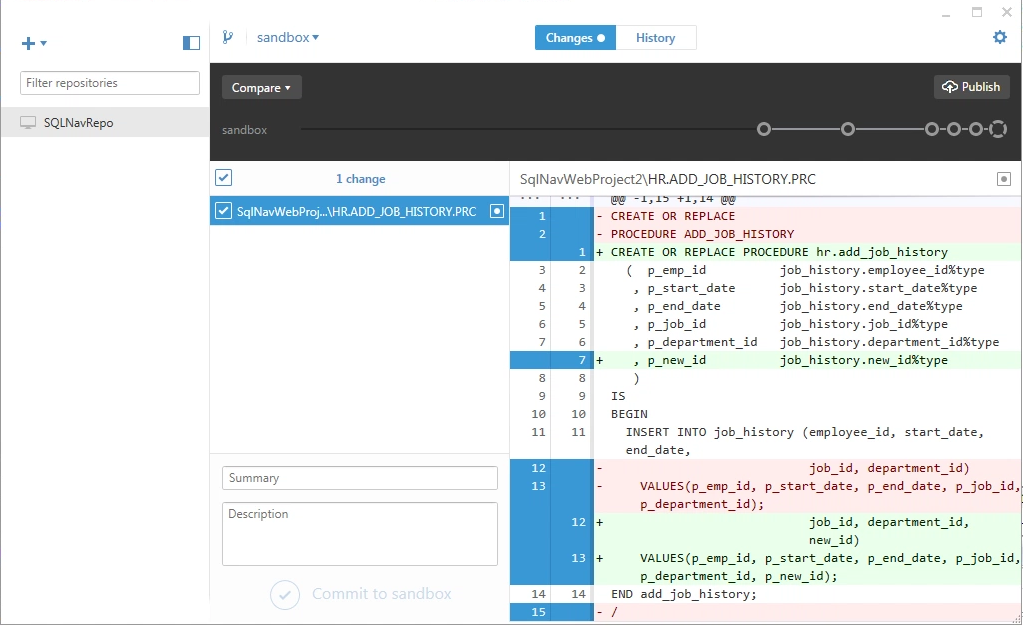Publish the sandbox branch
This screenshot has height=626, width=1023.
(x=971, y=87)
